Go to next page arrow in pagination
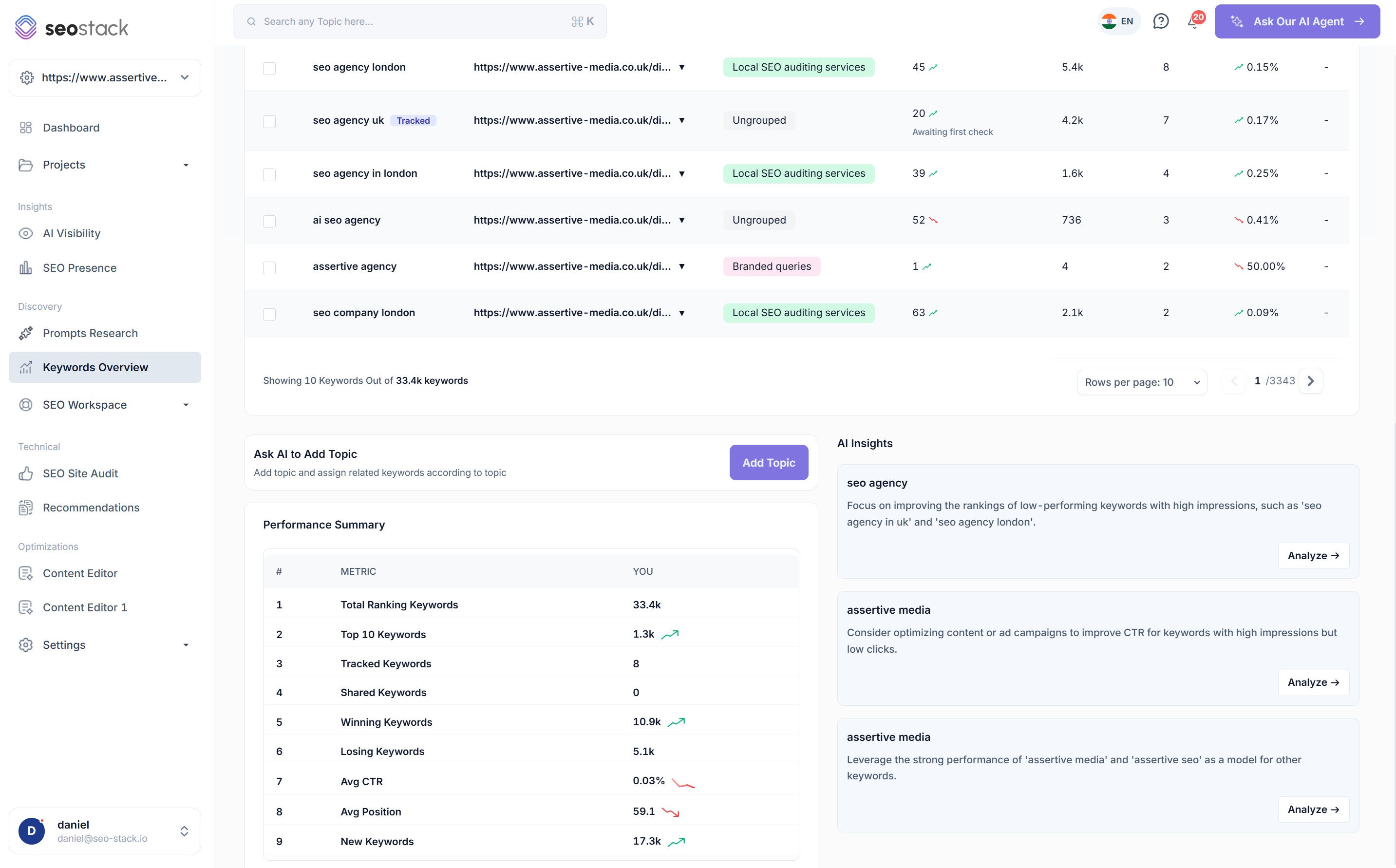 pyautogui.click(x=1310, y=380)
